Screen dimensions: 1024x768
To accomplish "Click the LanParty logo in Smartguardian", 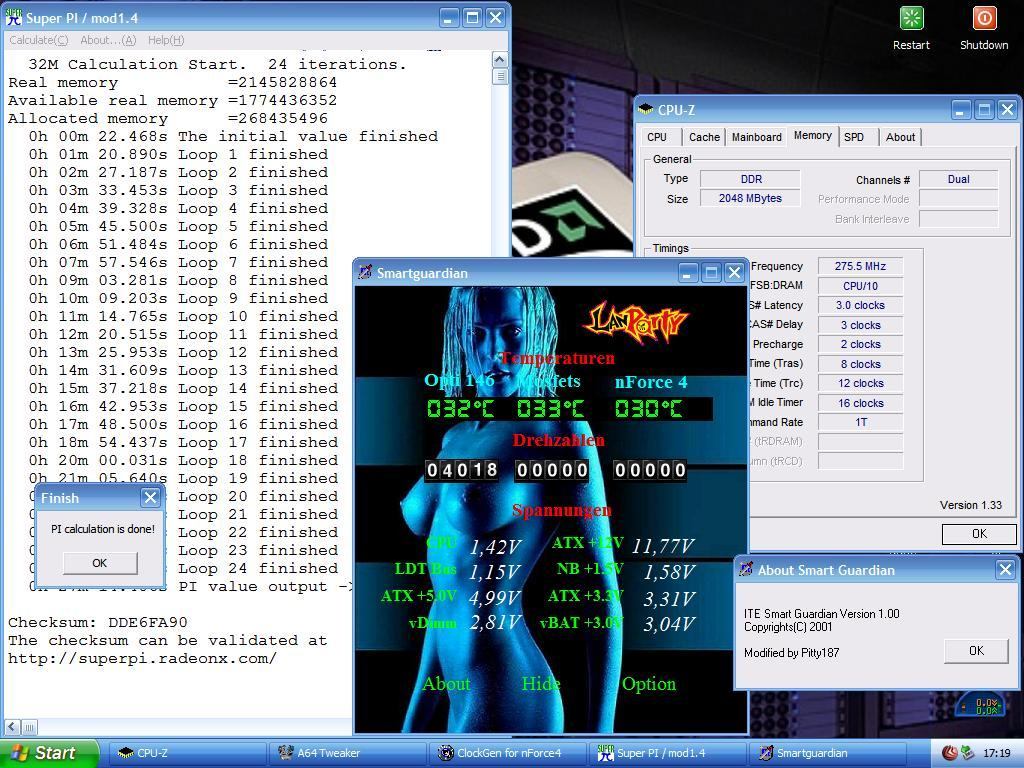I will [635, 321].
